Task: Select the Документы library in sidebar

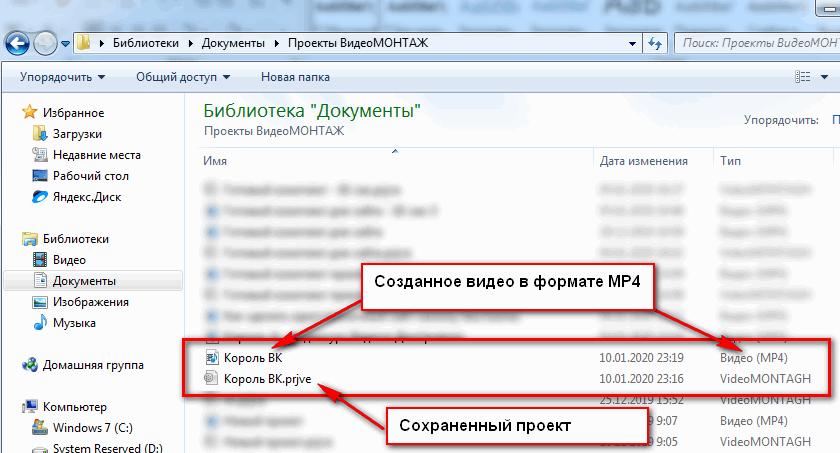Action: (x=84, y=281)
